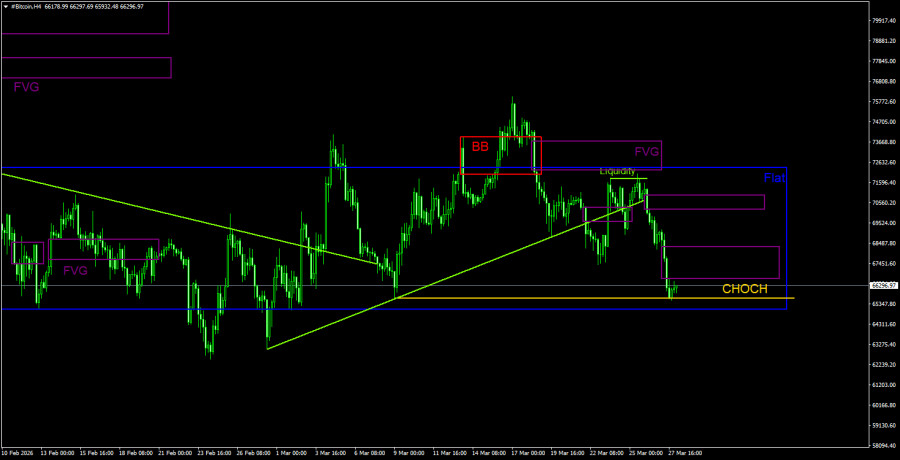Click the yellow CHOCH label
The image size is (900, 460).
[745, 289]
